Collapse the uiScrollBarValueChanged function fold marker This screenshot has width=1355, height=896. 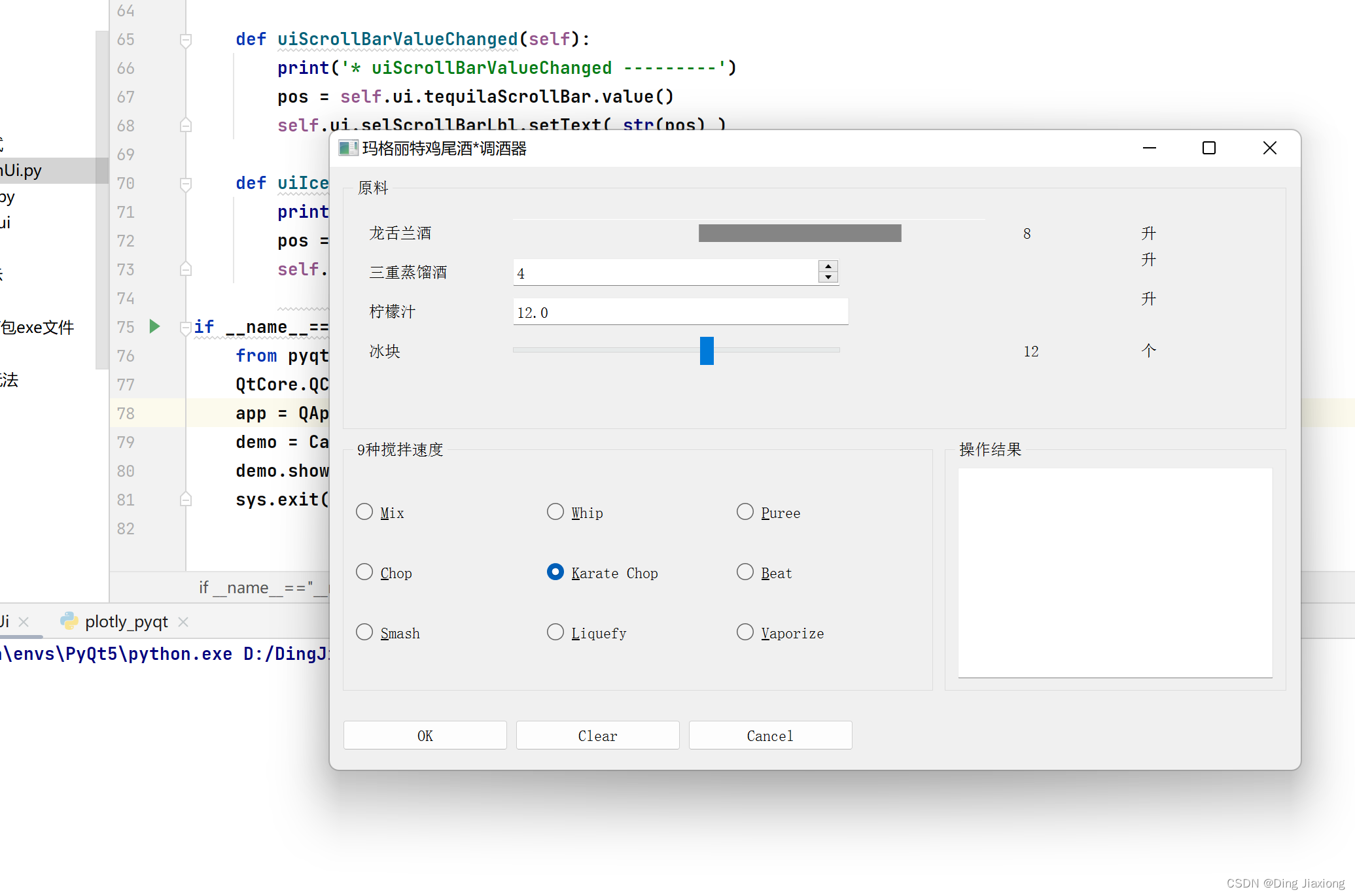pos(186,40)
